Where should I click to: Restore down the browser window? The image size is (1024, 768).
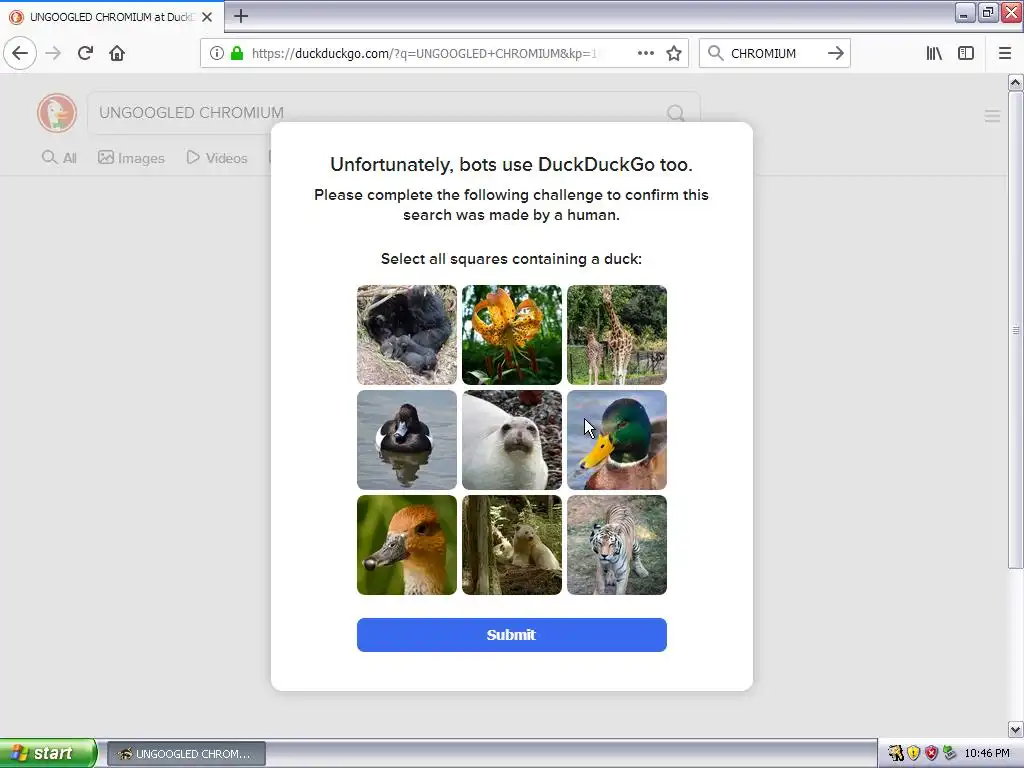click(988, 12)
